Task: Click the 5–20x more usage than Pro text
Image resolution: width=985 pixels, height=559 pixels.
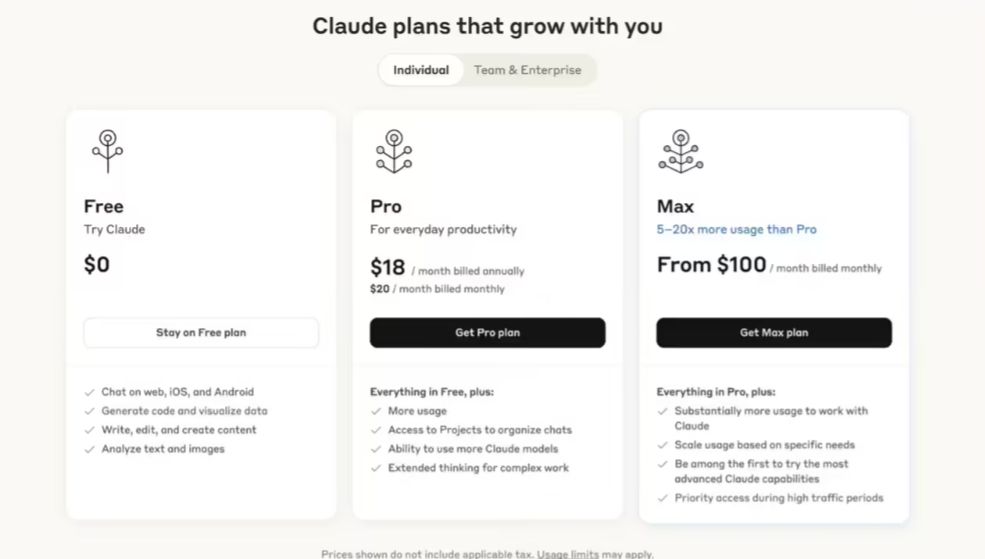Action: click(x=736, y=230)
